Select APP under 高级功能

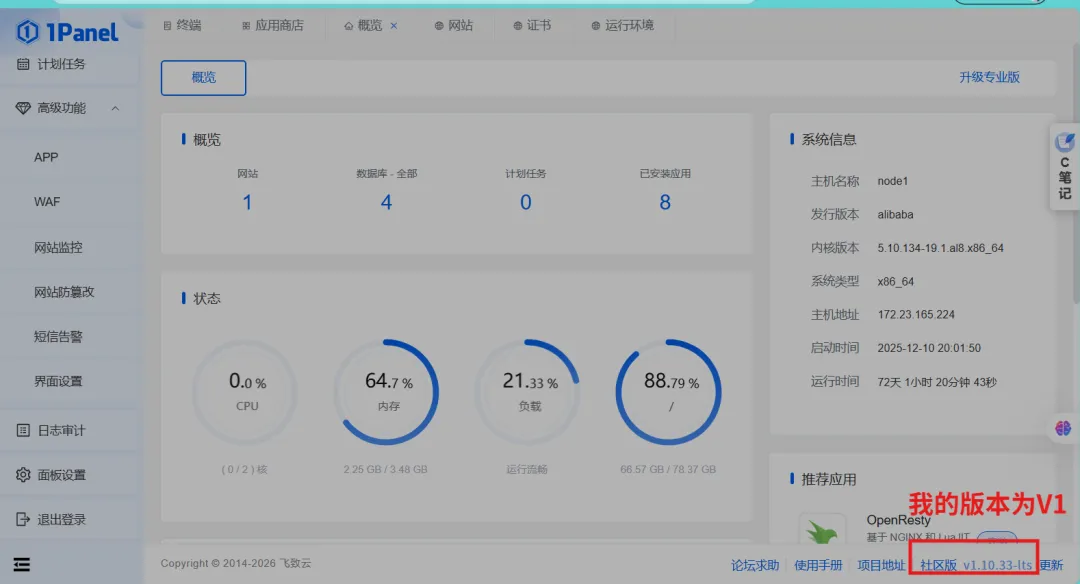(47, 156)
